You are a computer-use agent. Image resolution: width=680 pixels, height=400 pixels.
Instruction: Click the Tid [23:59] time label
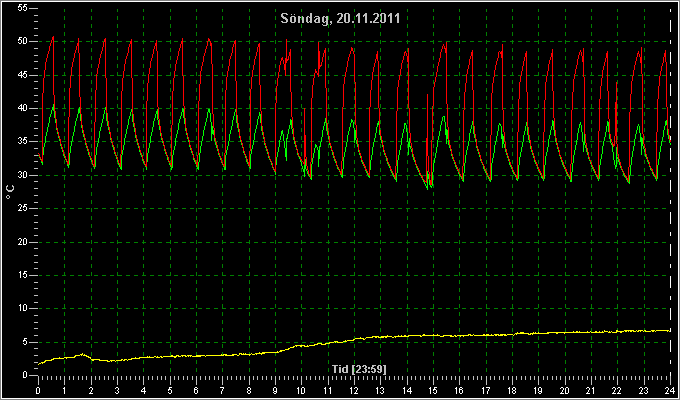click(359, 369)
